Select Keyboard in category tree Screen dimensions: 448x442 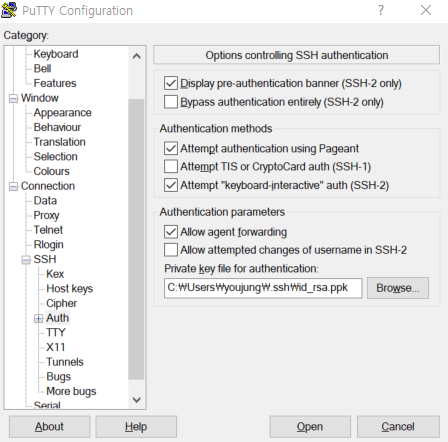pyautogui.click(x=56, y=54)
